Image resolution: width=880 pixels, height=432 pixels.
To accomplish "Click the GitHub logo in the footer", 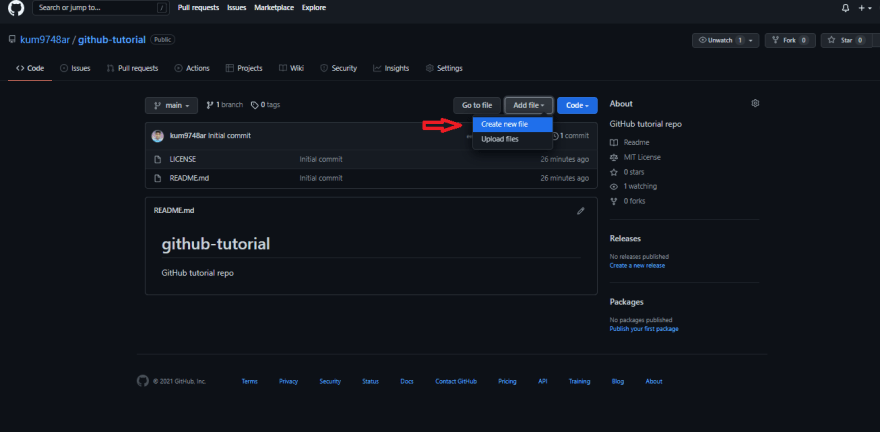I will click(x=143, y=381).
